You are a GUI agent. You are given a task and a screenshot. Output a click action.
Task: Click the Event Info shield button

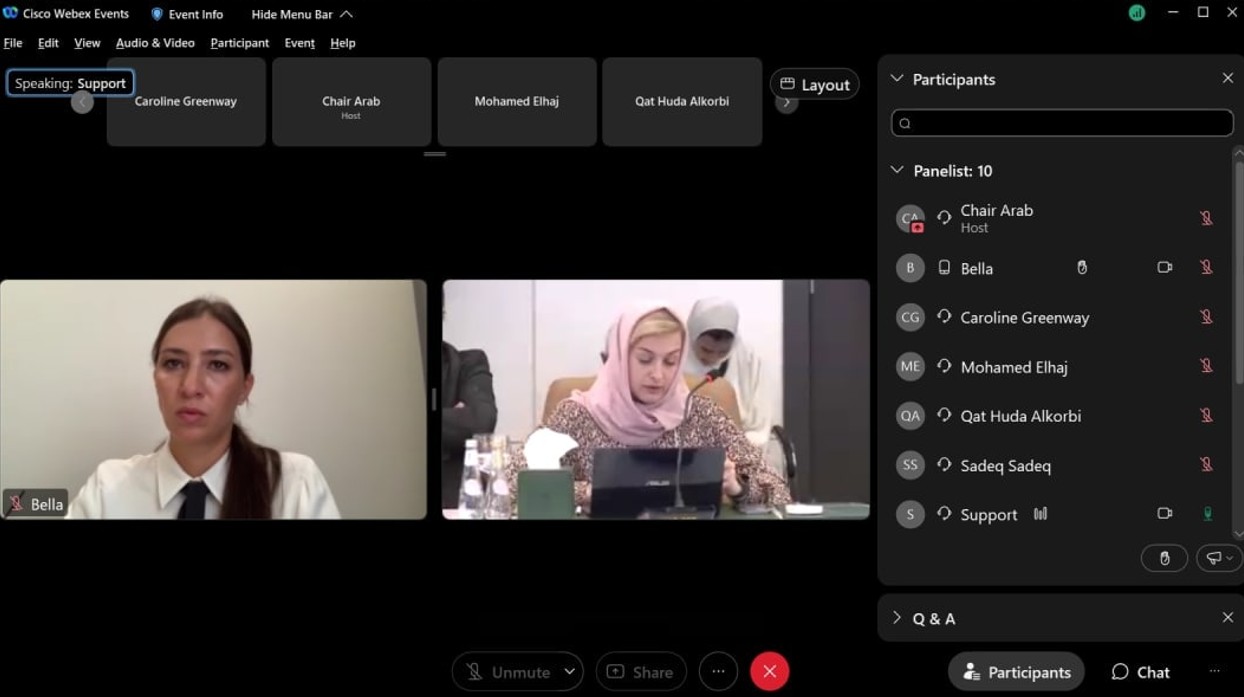pos(187,14)
